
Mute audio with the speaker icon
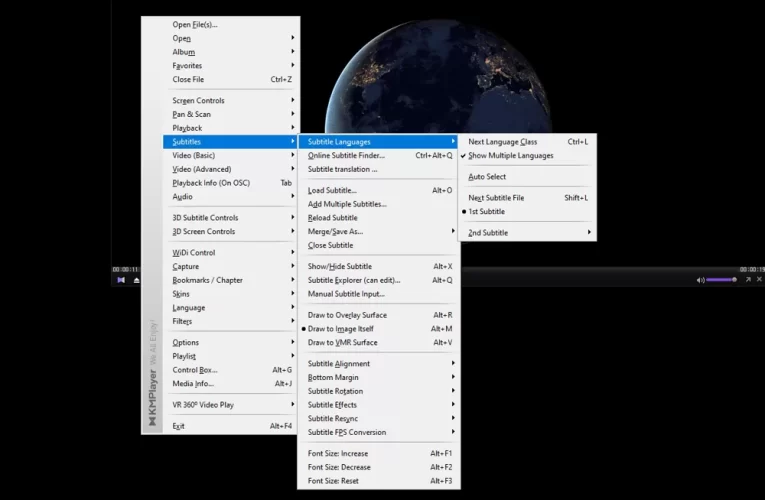(x=700, y=280)
